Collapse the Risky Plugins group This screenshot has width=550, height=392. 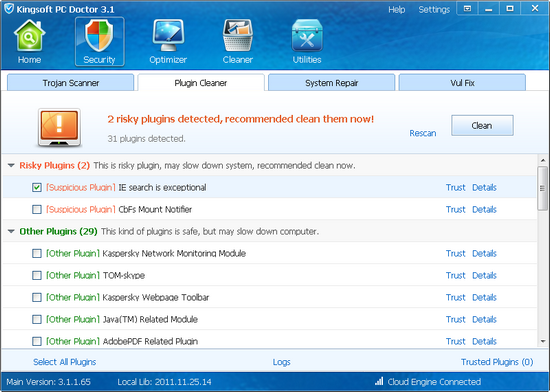(x=11, y=165)
